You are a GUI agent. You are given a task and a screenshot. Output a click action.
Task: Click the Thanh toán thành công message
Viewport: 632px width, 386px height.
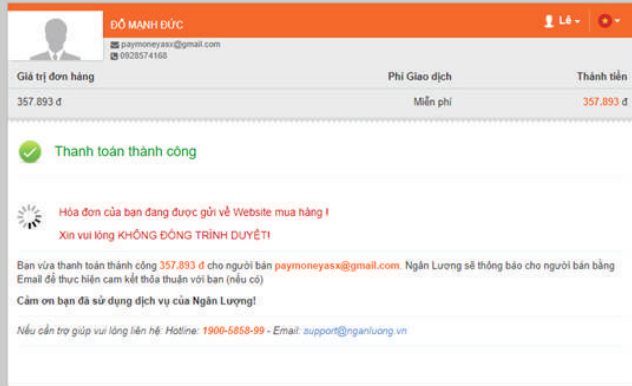[126, 151]
